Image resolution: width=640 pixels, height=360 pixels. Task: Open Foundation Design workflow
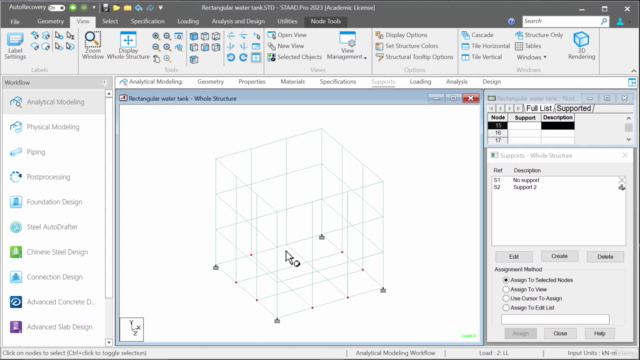(54, 202)
